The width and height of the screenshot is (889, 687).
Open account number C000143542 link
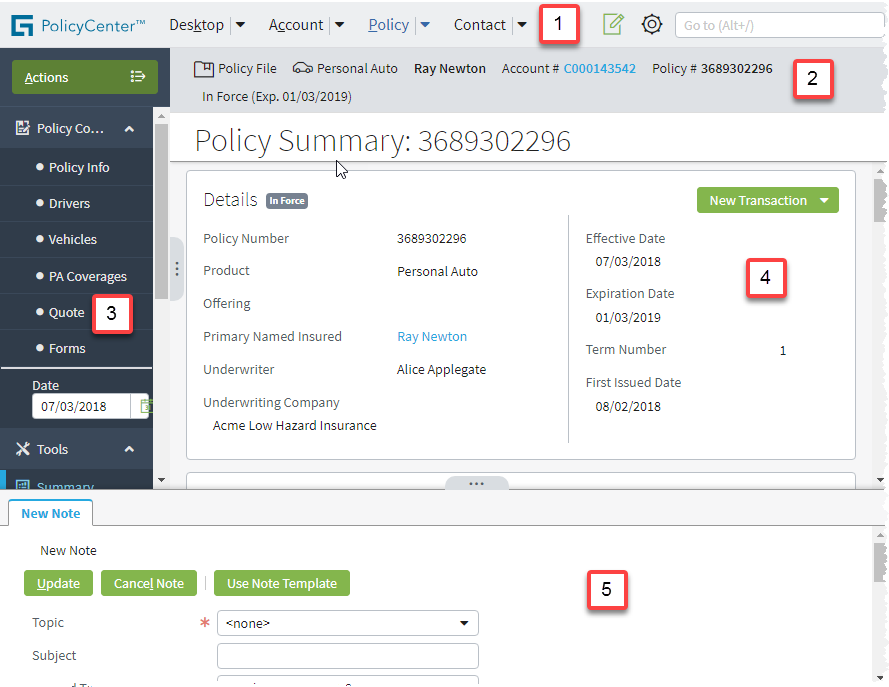pos(599,69)
